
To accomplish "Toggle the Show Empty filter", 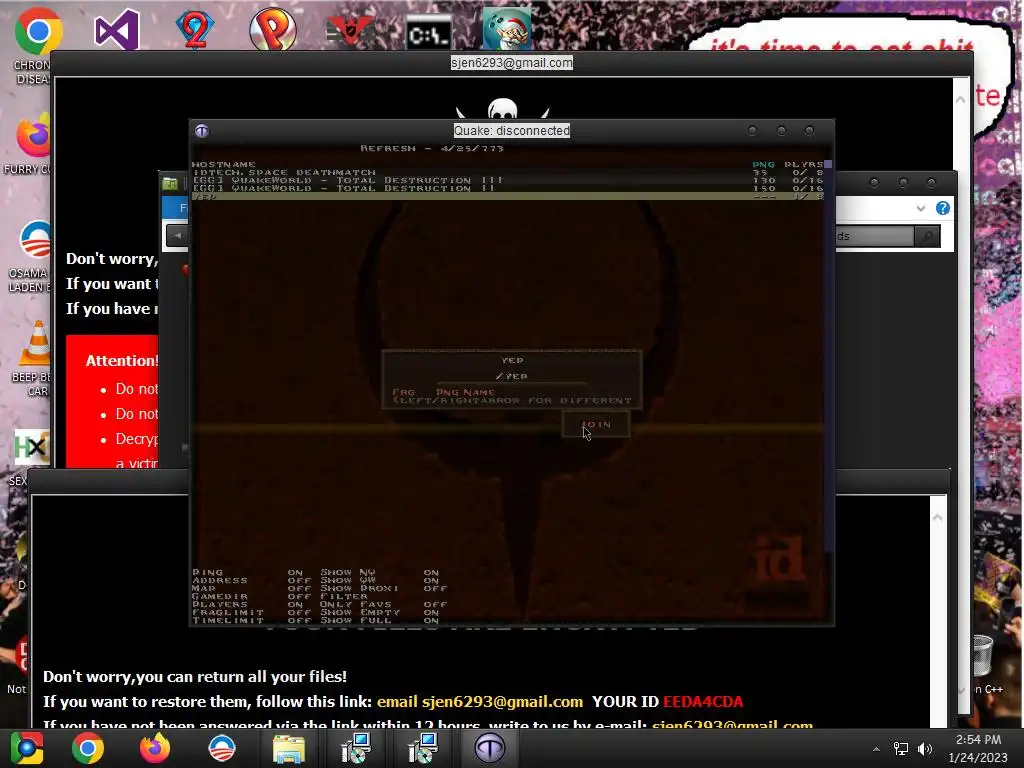I will click(379, 613).
